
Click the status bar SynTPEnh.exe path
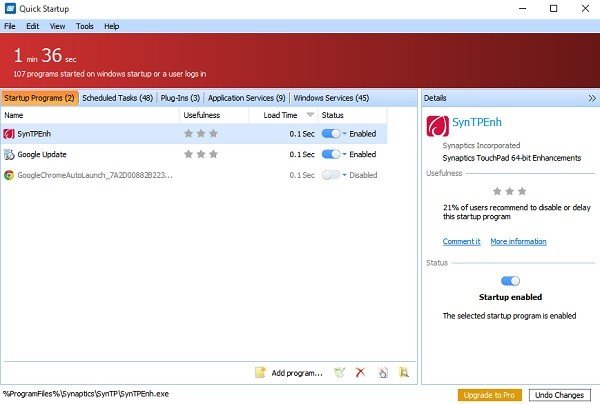[x=86, y=394]
